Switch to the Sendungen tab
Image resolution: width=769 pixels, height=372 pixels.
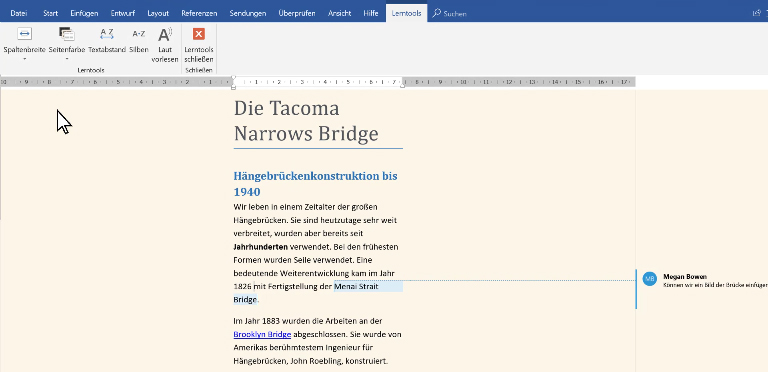[248, 13]
